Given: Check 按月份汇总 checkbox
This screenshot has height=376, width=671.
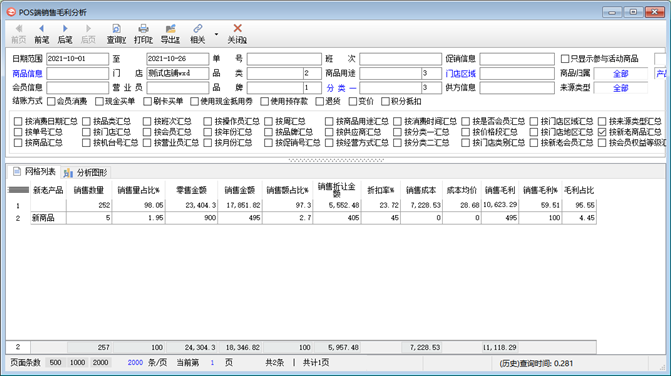Looking at the screenshot, I should pos(208,143).
